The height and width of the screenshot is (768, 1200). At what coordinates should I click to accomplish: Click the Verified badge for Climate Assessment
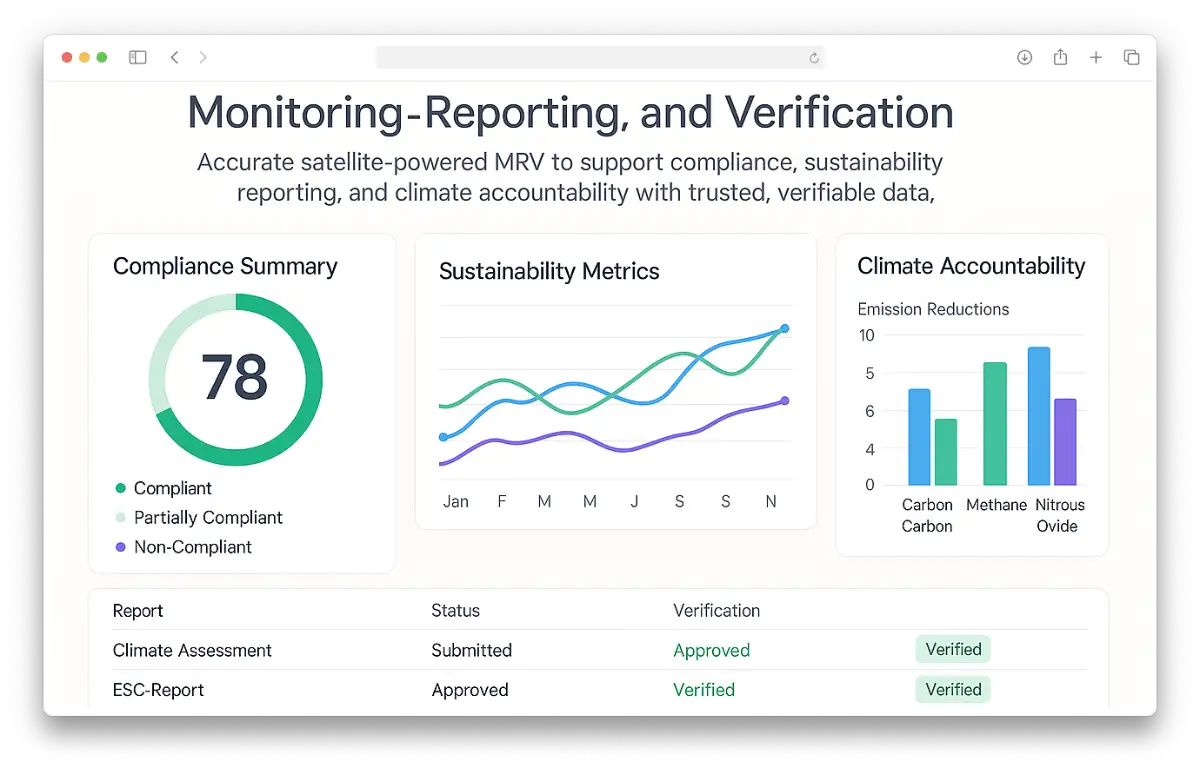point(953,650)
